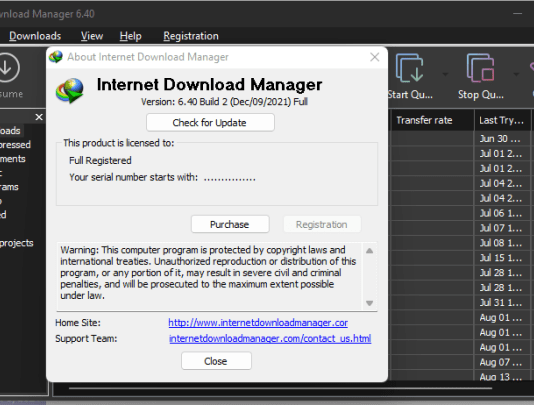Open the Downloads menu
The width and height of the screenshot is (534, 405).
[35, 36]
